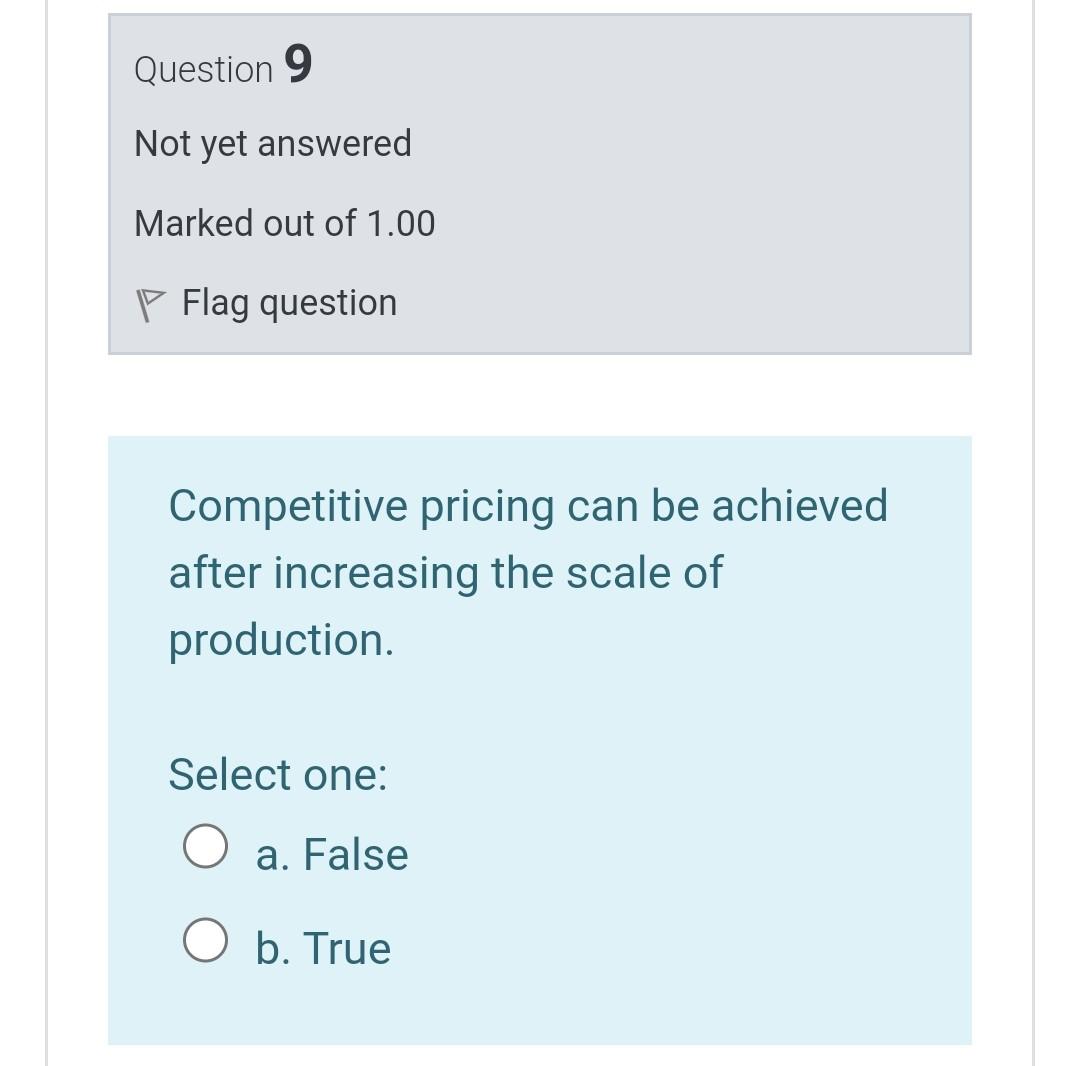This screenshot has height=1066, width=1080.
Task: Select the True radio button
Action: coord(206,940)
